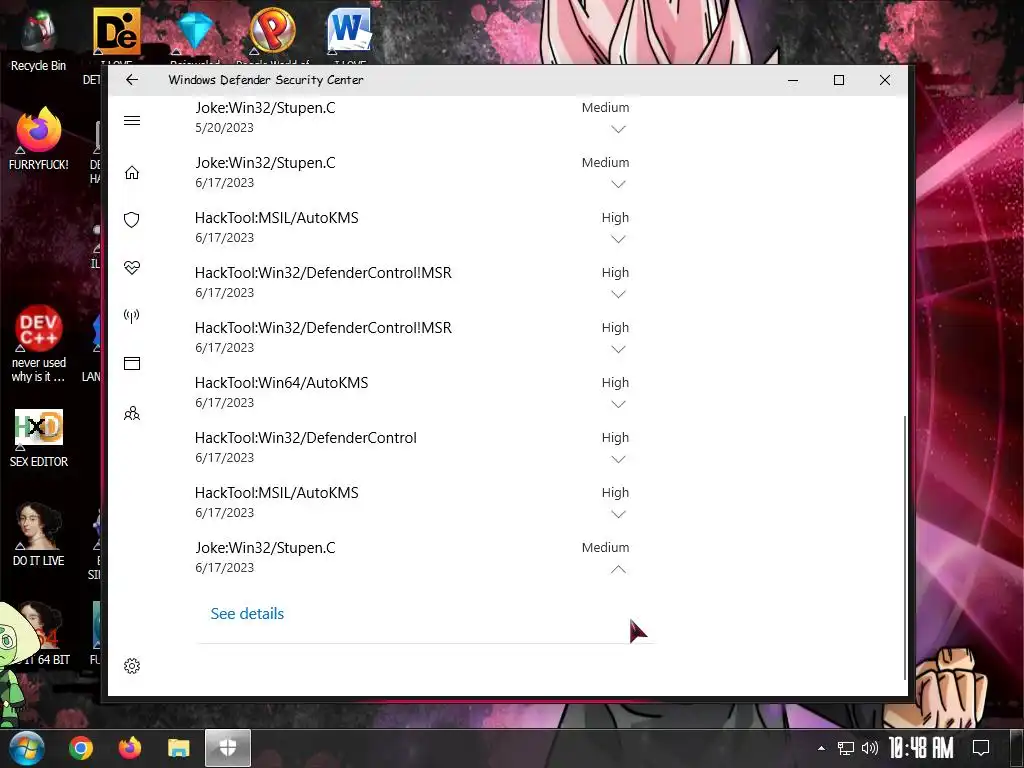Open Virus & threat protection shield icon
The width and height of the screenshot is (1024, 768).
[132, 219]
